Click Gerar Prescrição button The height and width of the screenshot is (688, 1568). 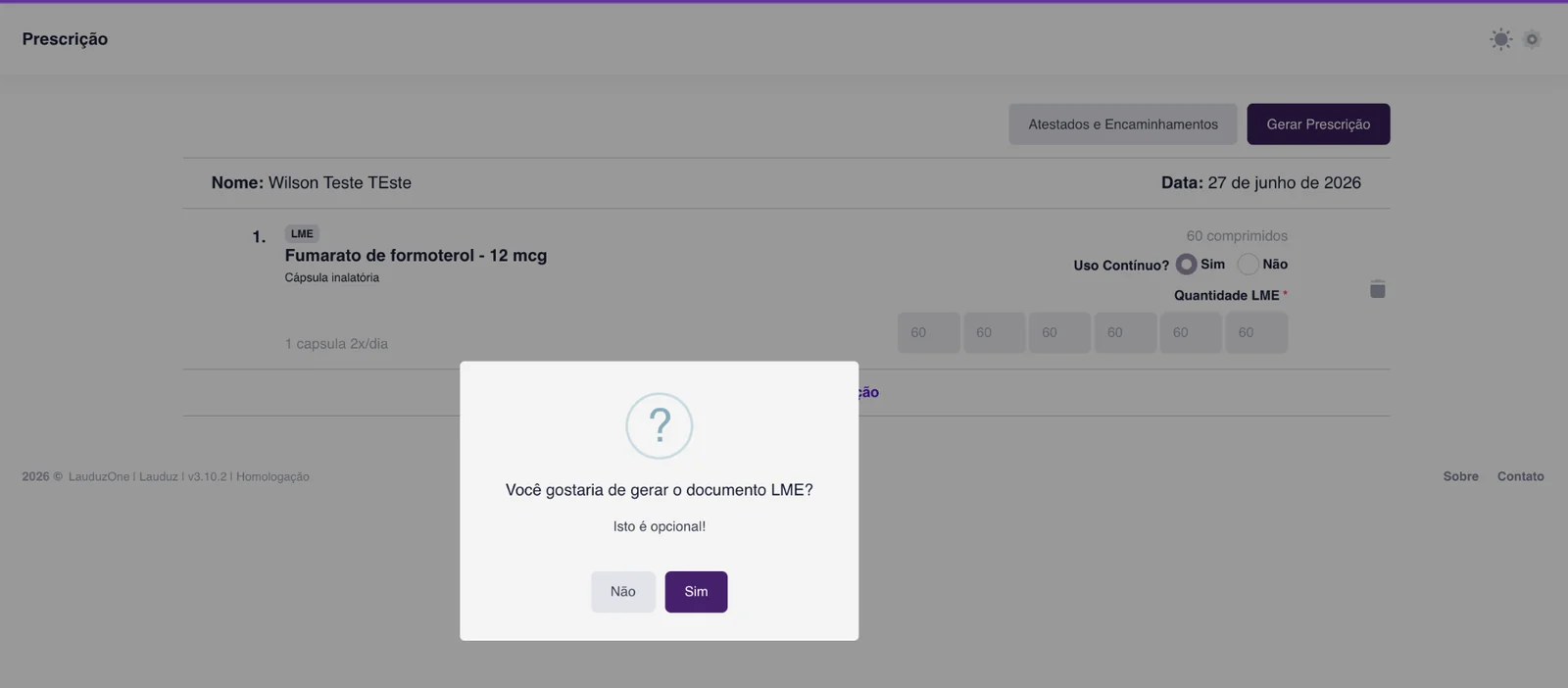pyautogui.click(x=1318, y=124)
